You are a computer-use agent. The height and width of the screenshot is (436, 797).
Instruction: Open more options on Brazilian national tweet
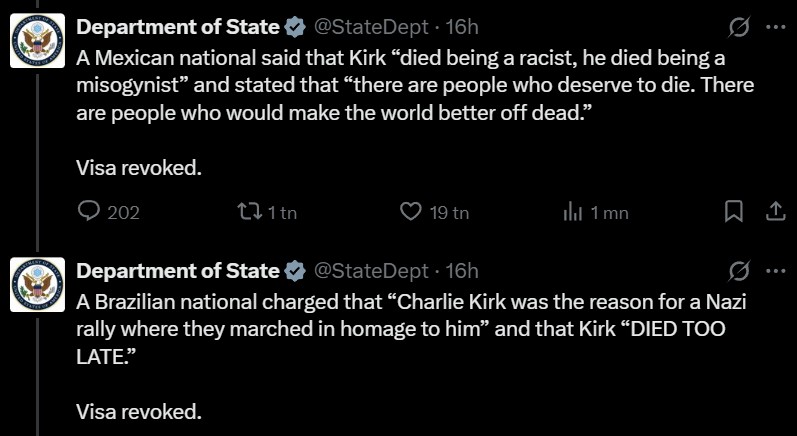coord(775,271)
